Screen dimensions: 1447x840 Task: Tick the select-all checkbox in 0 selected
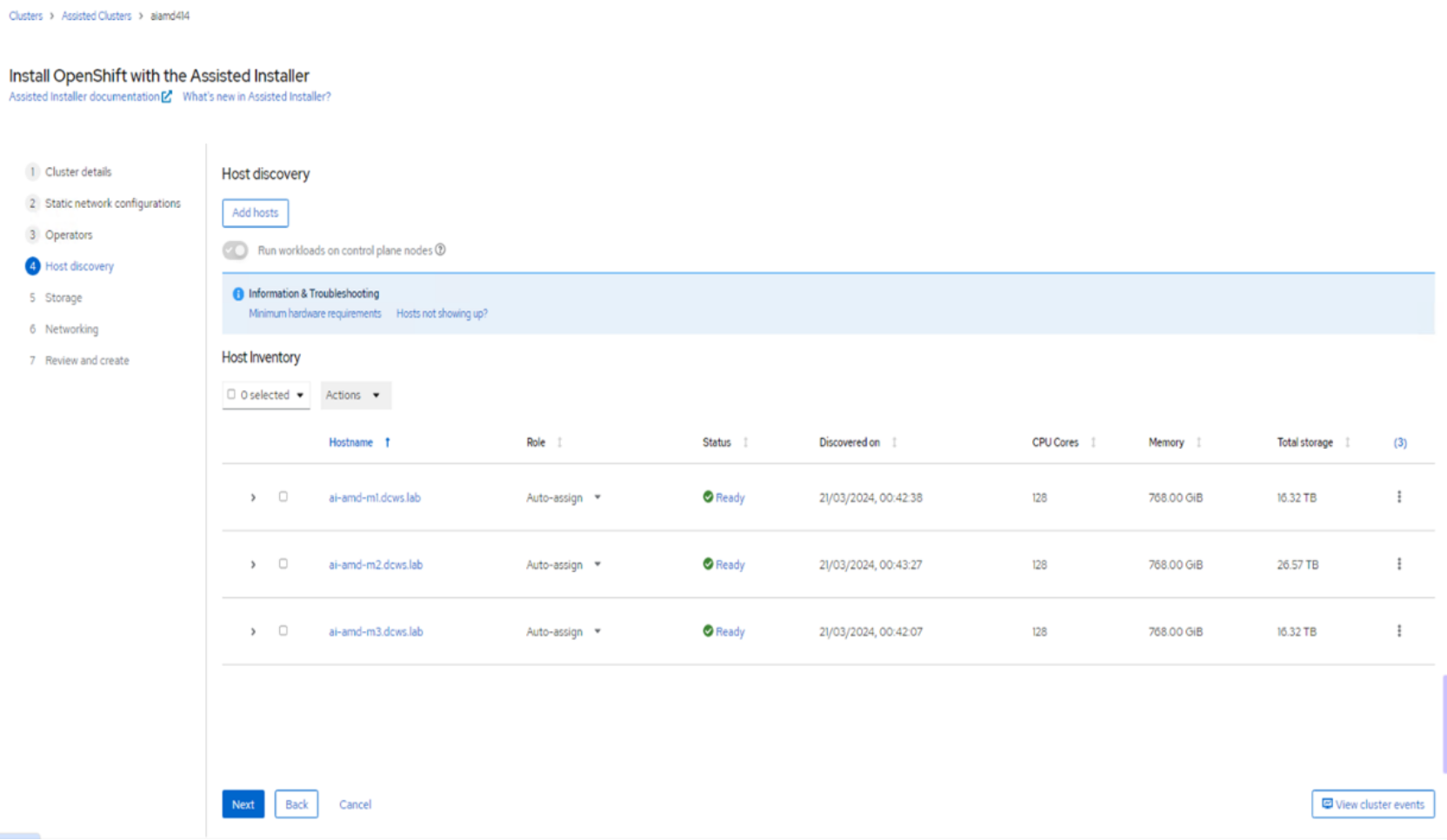point(231,394)
